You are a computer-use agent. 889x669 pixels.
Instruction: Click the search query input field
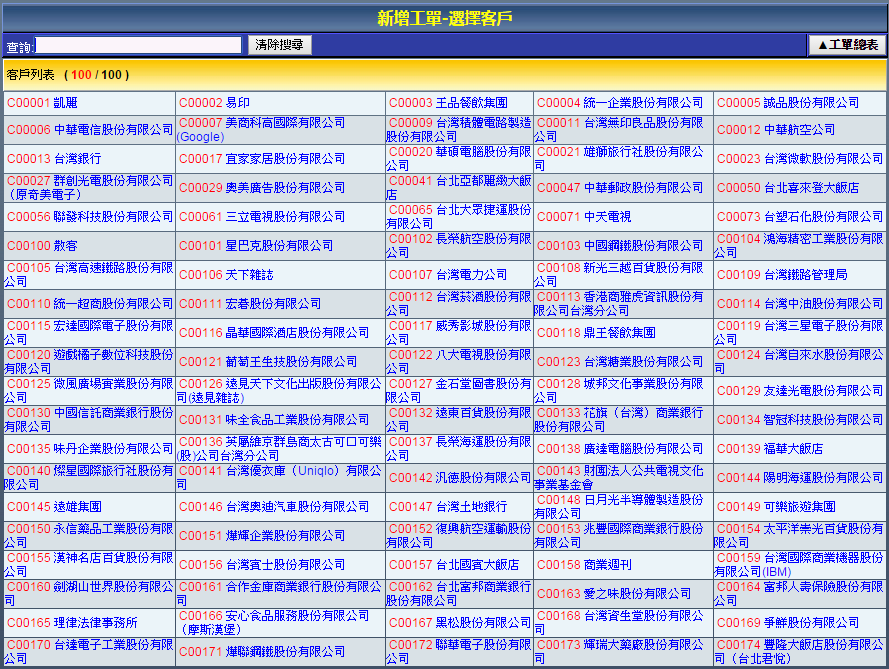click(x=139, y=45)
